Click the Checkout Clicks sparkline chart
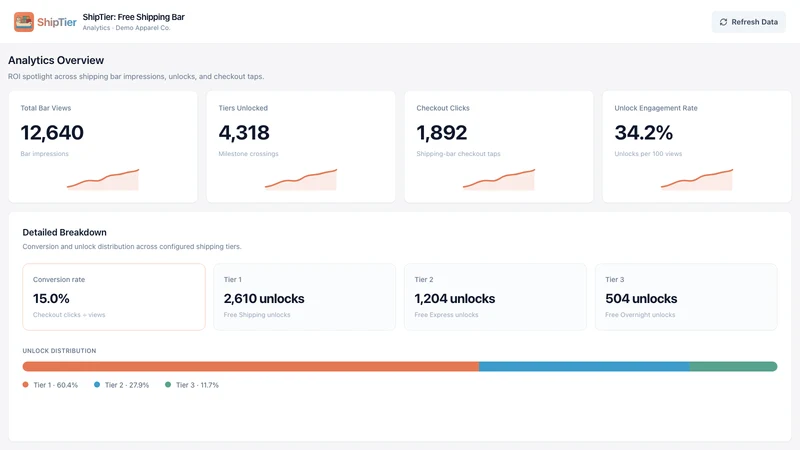 [499, 180]
